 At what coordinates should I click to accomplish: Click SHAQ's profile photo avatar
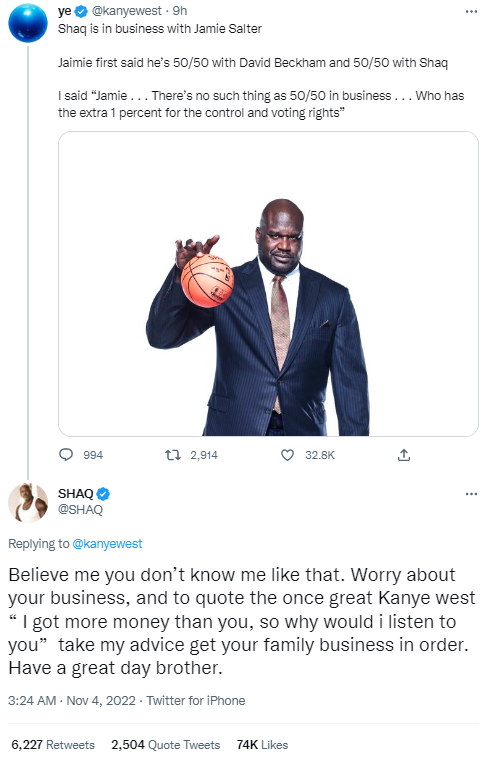28,503
